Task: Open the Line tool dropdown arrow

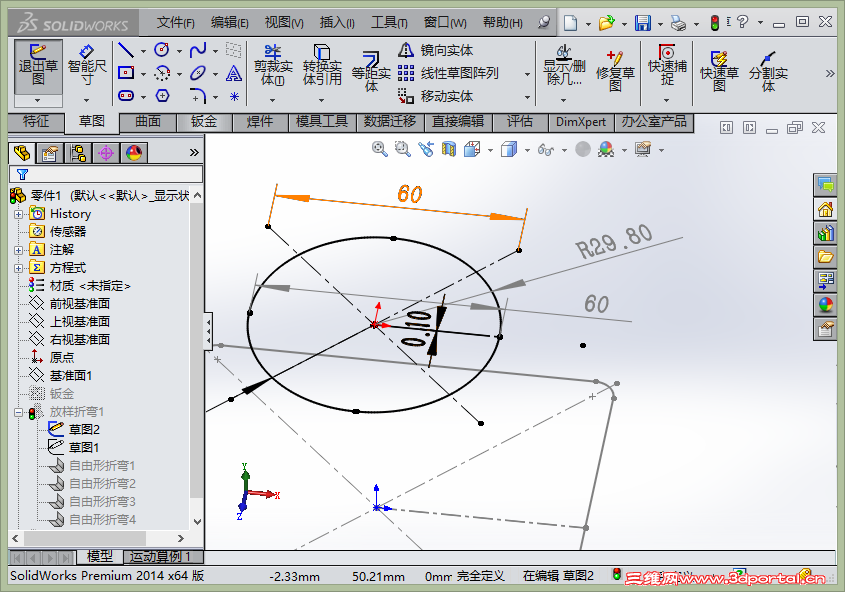Action: pos(143,51)
